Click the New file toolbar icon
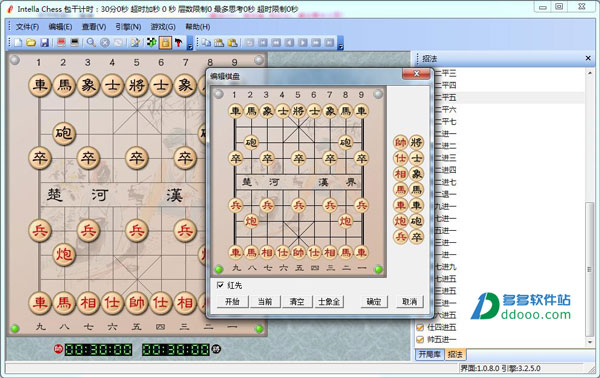This screenshot has width=600, height=378. 18,42
